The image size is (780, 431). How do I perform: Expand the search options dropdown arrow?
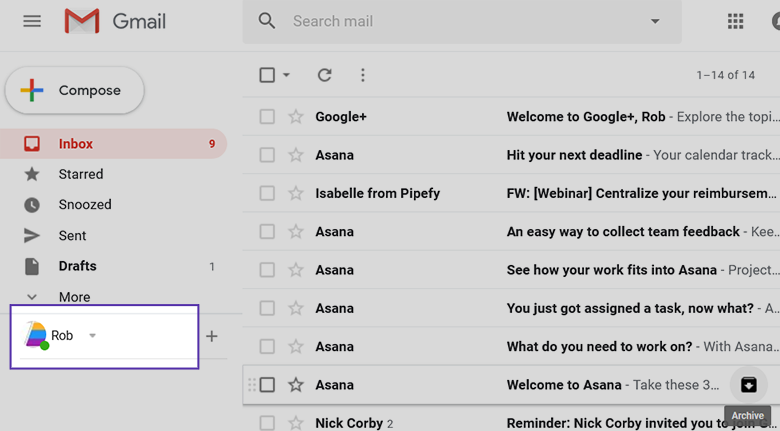655,21
